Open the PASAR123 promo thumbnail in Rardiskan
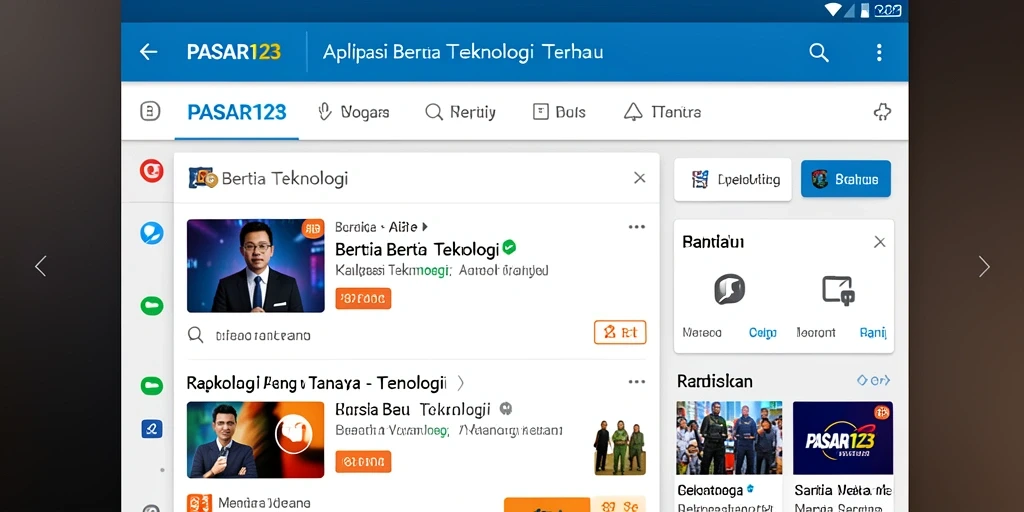The image size is (1024, 512). pyautogui.click(x=842, y=438)
